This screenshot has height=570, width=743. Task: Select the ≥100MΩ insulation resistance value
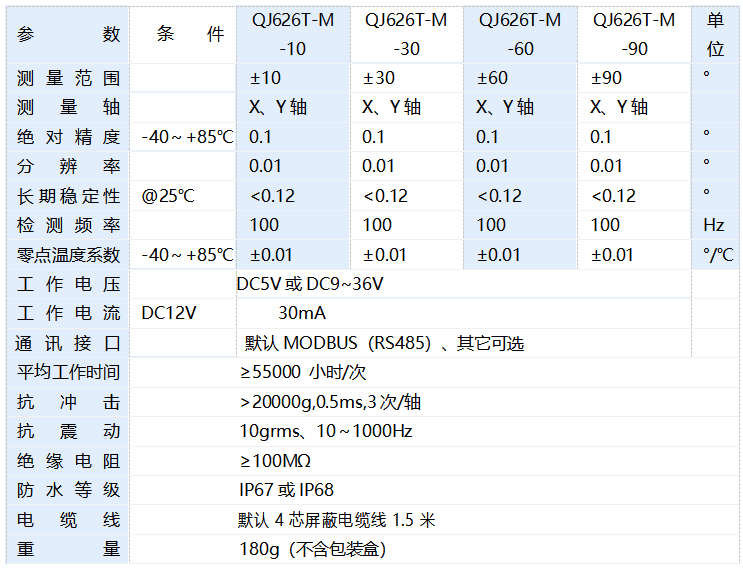pos(275,461)
